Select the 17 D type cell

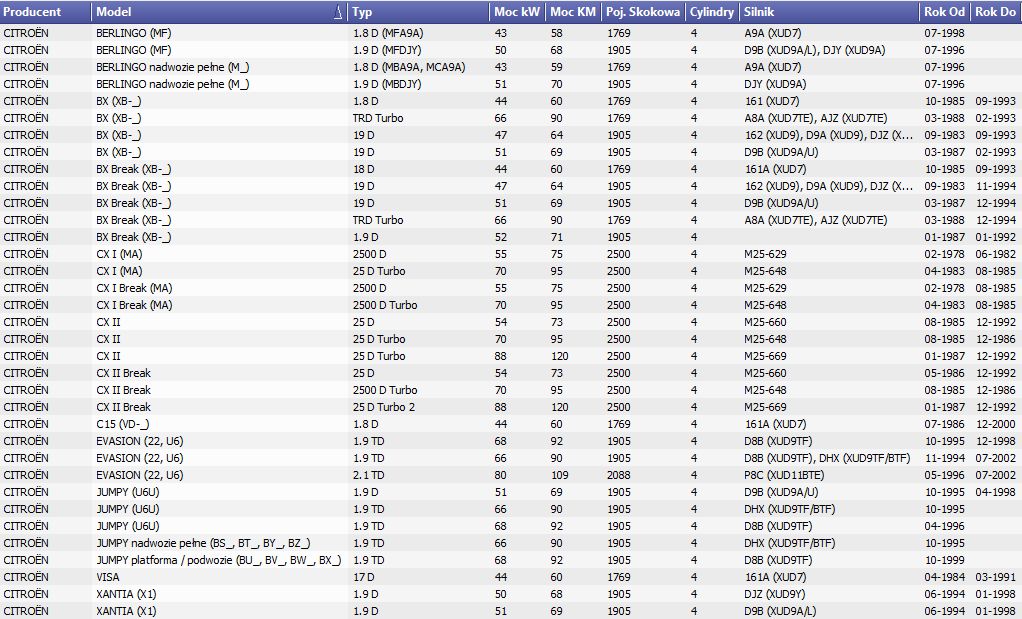coord(364,577)
